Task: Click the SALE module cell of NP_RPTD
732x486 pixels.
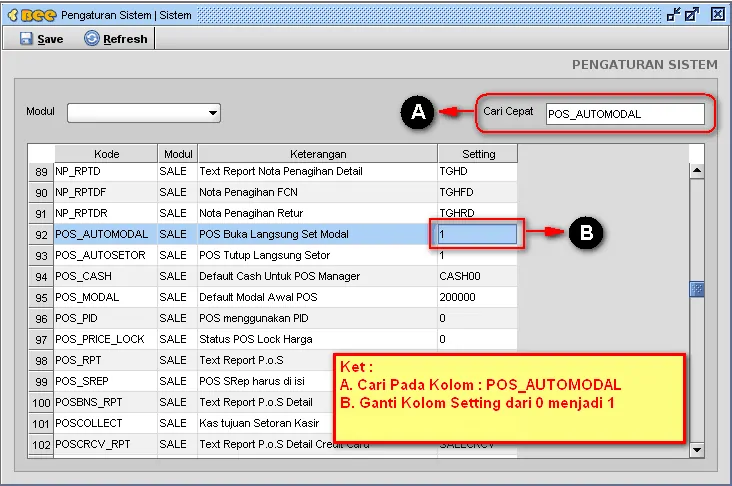Action: [177, 171]
